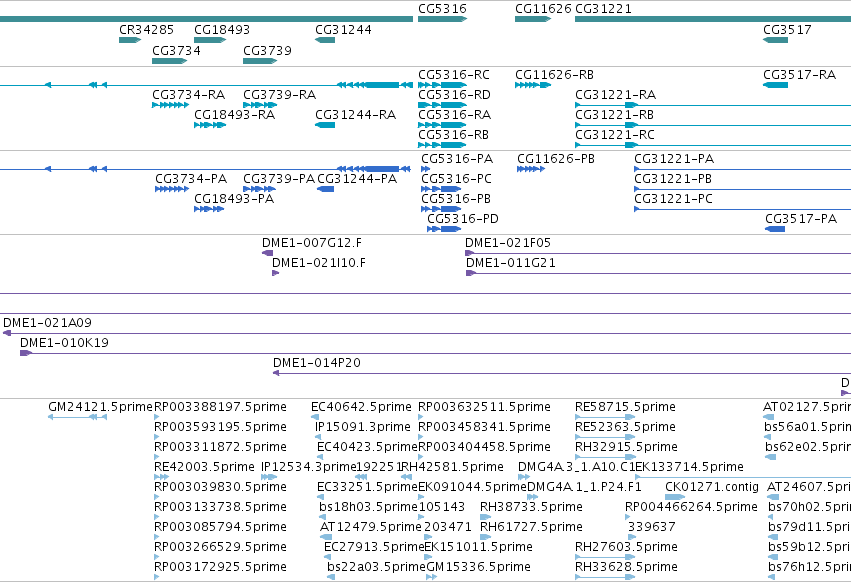The height and width of the screenshot is (582, 851).
Task: Click clone DME1-021A09
Action: (x=427, y=333)
